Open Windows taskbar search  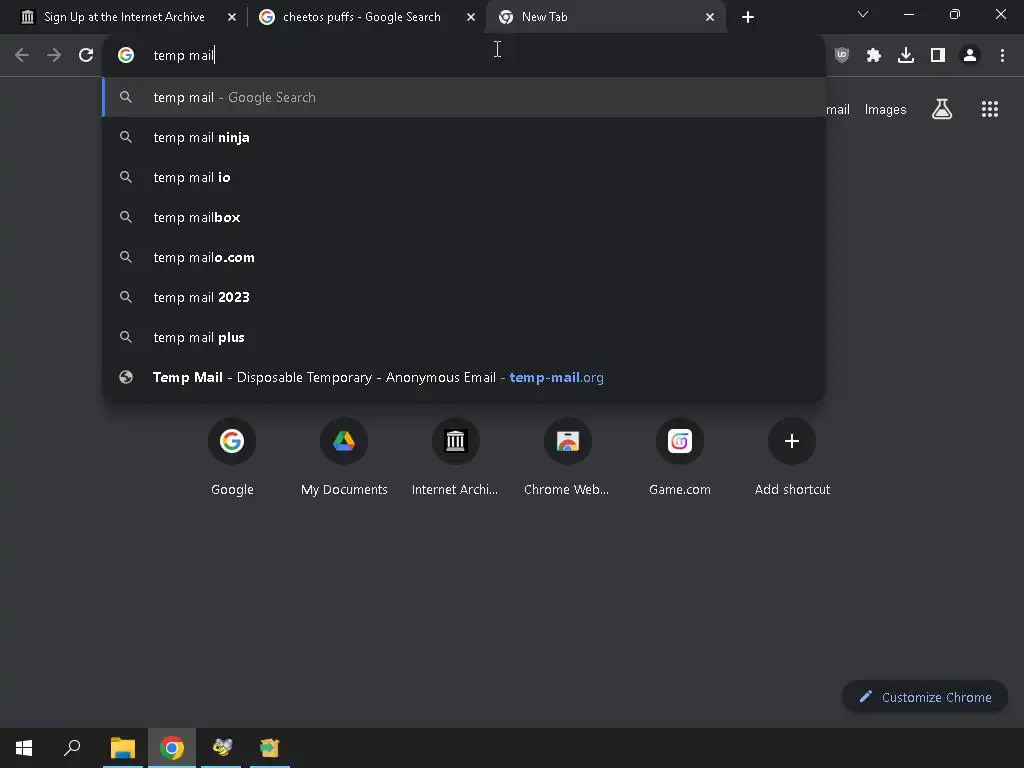point(72,748)
